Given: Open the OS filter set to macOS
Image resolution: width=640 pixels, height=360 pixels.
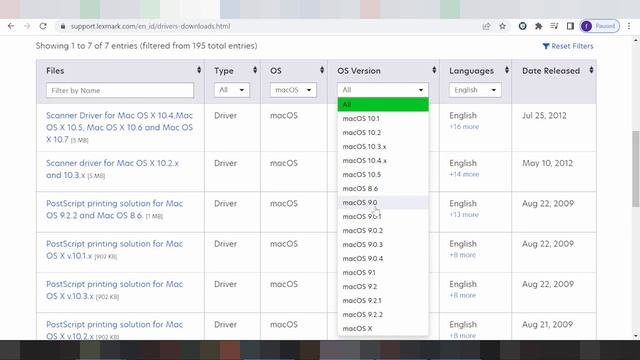Looking at the screenshot, I should 293,90.
